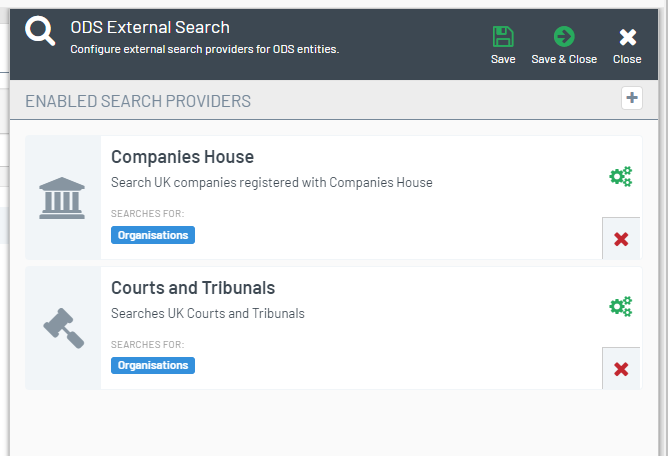The width and height of the screenshot is (668, 456).
Task: Remove the Companies House provider
Action: coord(621,239)
